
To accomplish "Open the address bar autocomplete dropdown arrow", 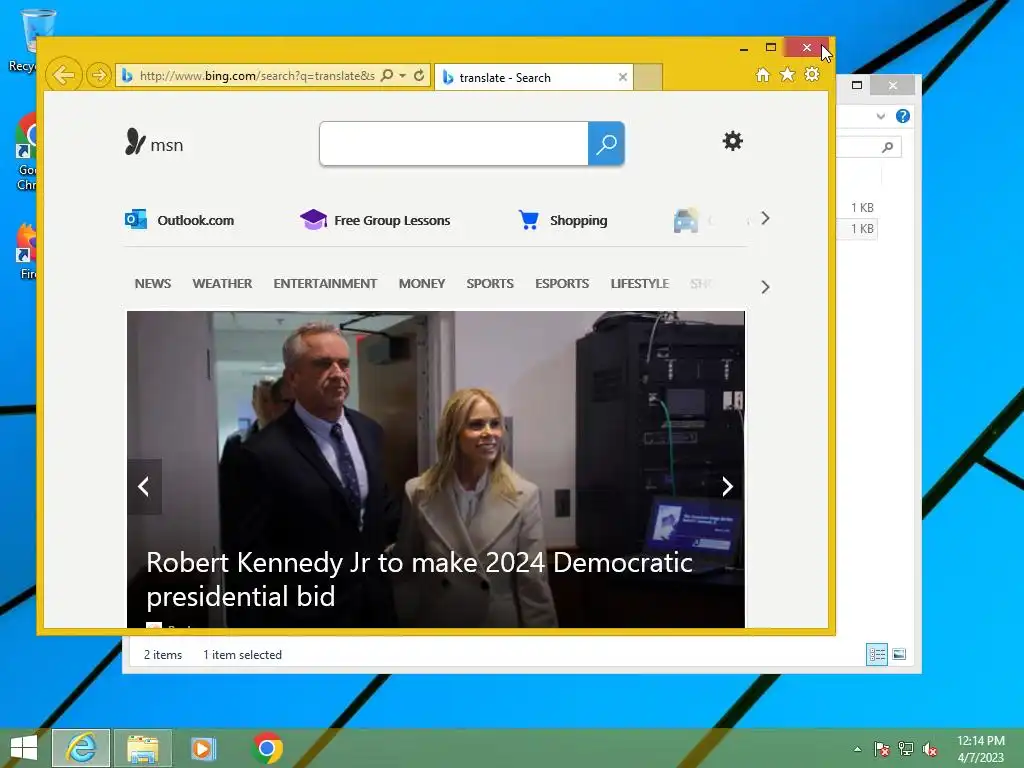I will [x=402, y=76].
